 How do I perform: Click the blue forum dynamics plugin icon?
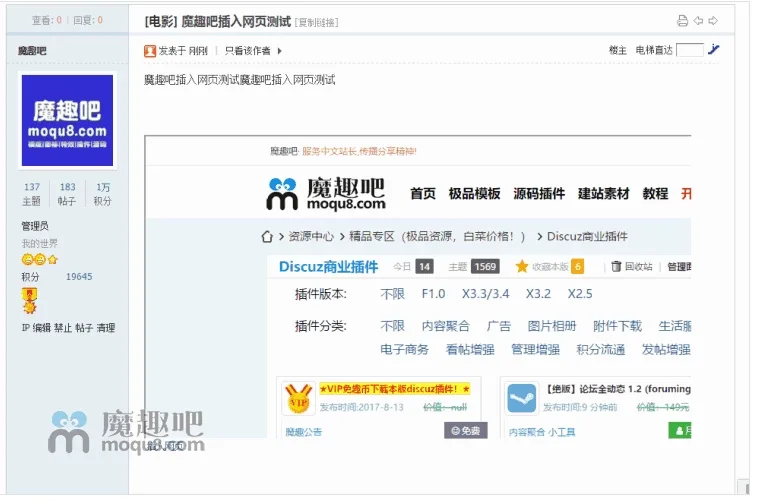coord(521,398)
